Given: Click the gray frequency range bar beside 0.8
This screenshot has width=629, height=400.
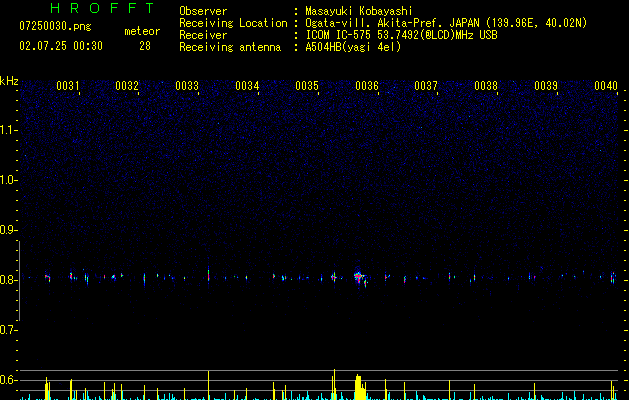Looking at the screenshot, I should (20, 281).
